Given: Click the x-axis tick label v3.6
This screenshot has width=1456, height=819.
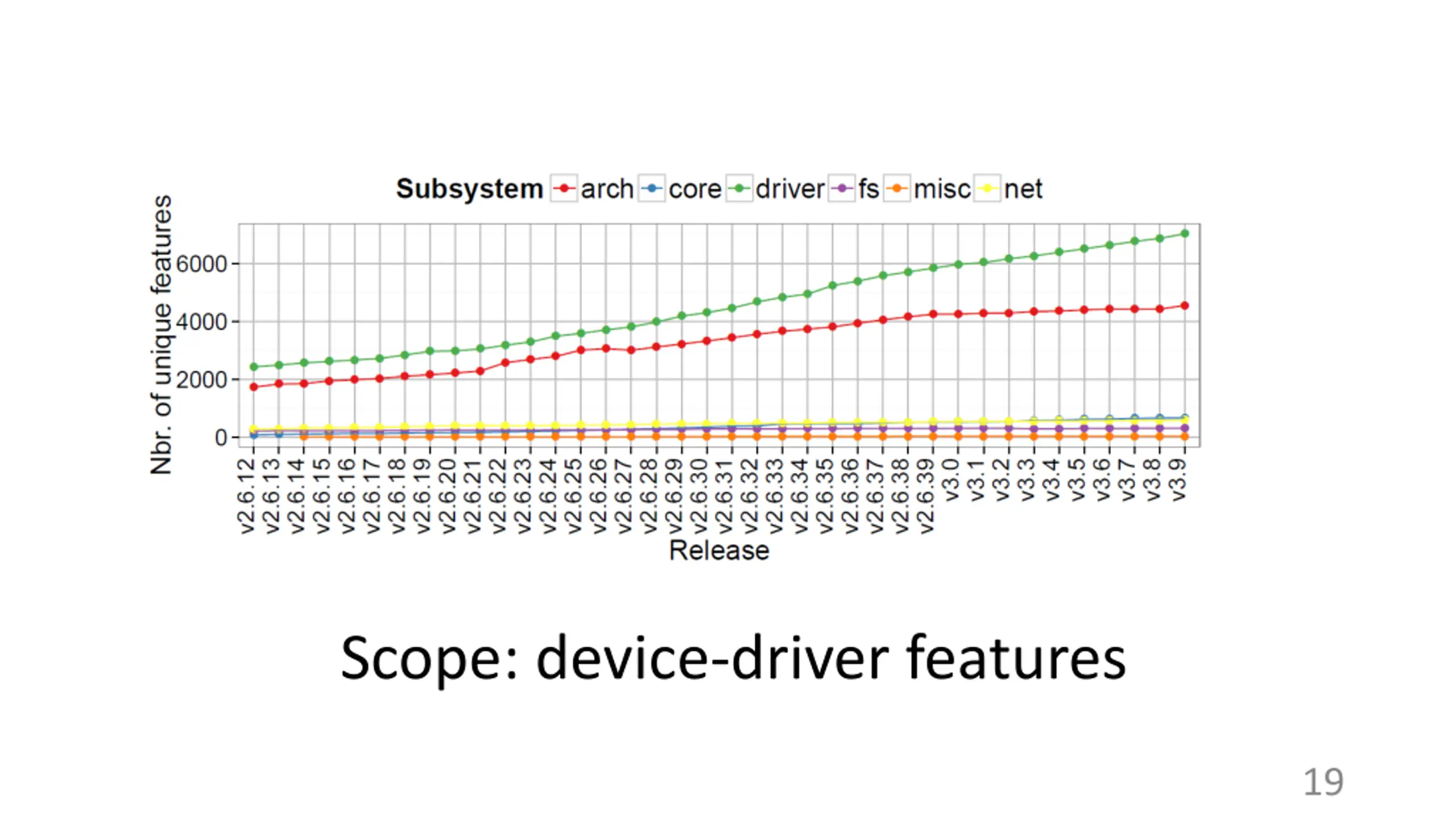Looking at the screenshot, I should click(1102, 479).
